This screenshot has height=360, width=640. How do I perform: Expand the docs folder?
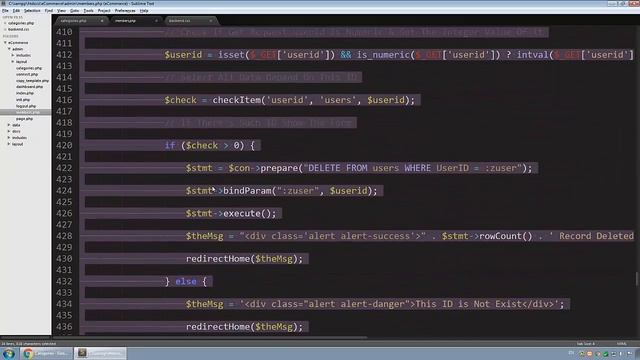(x=9, y=131)
